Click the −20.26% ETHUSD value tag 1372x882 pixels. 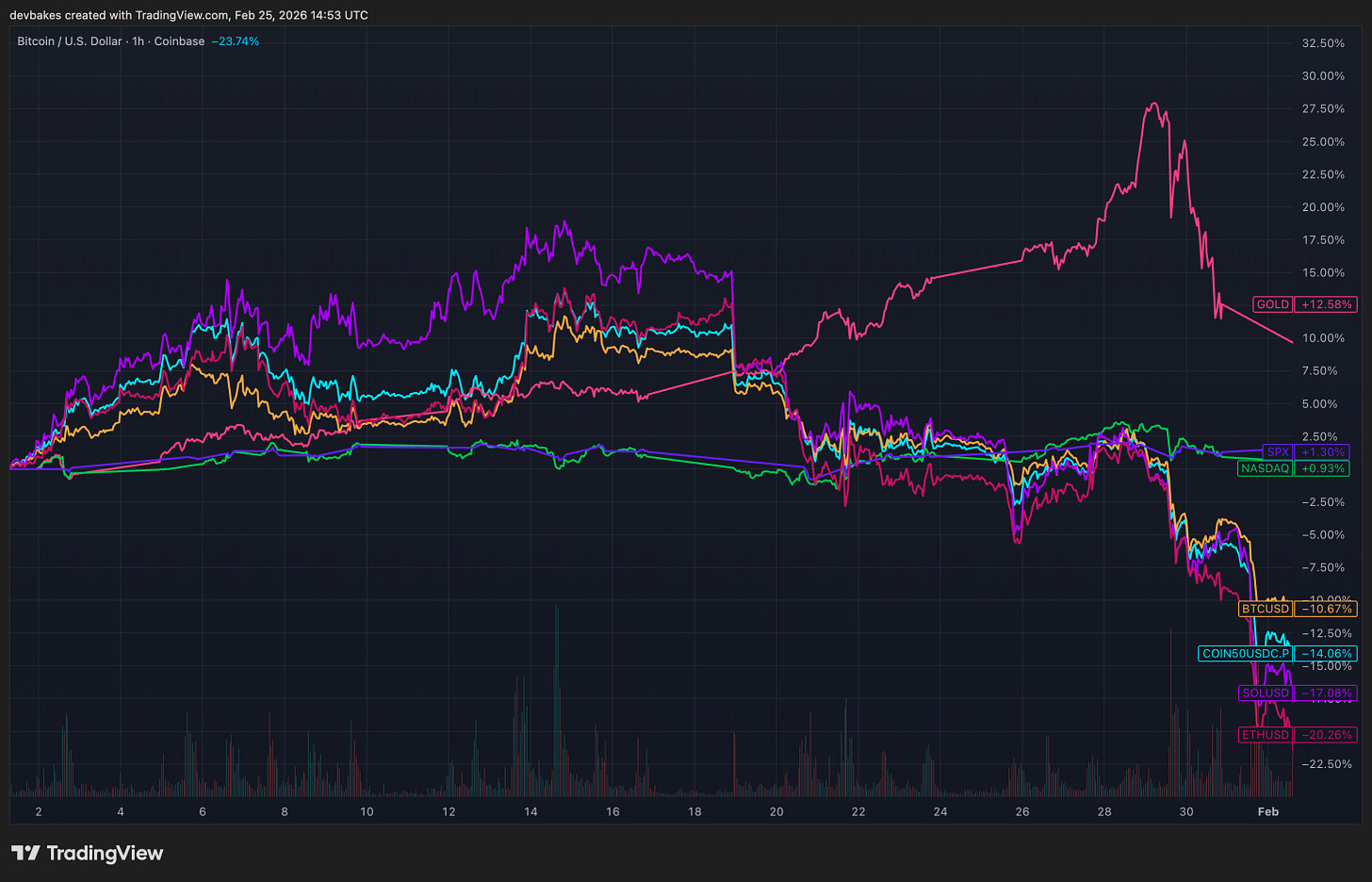point(1327,735)
